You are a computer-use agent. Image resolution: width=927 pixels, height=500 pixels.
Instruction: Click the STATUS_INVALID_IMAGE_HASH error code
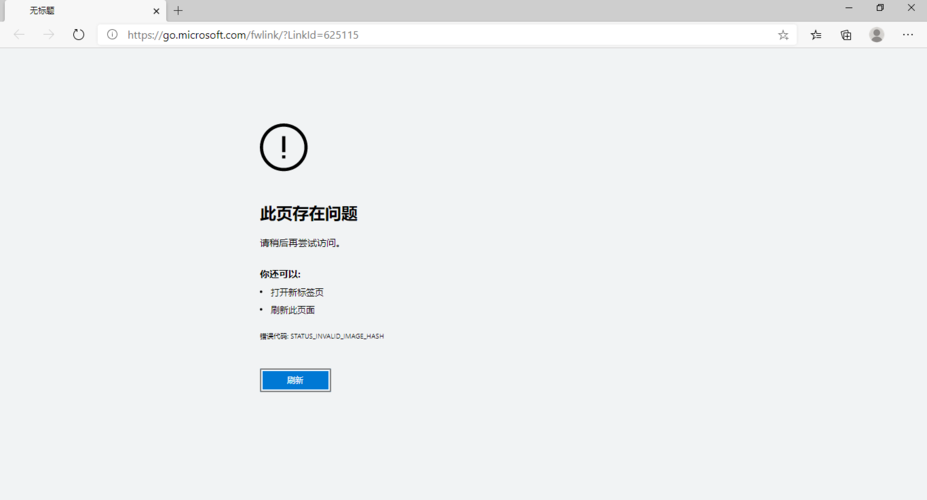337,336
